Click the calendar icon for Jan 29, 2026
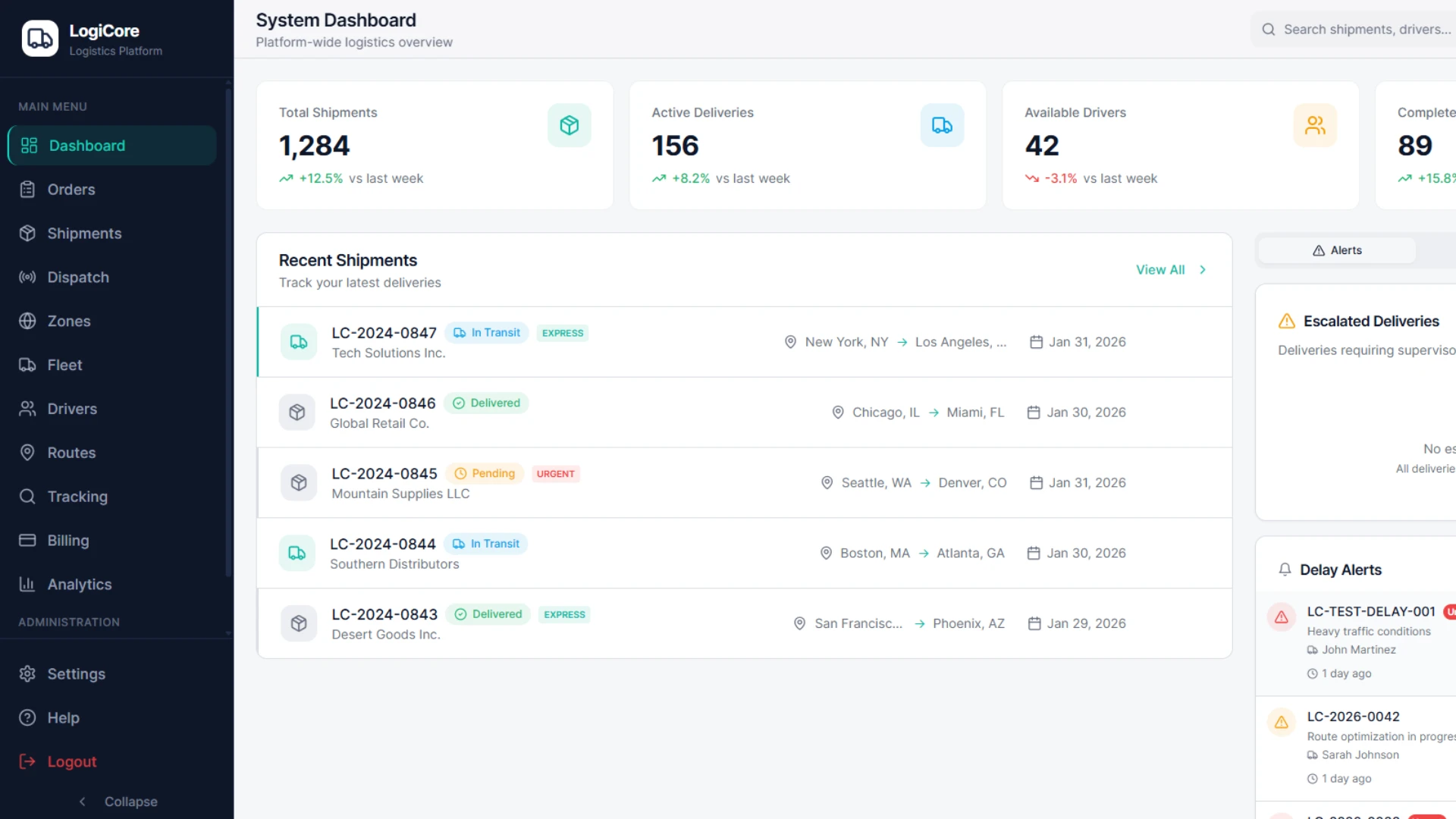The width and height of the screenshot is (1456, 819). click(x=1034, y=623)
